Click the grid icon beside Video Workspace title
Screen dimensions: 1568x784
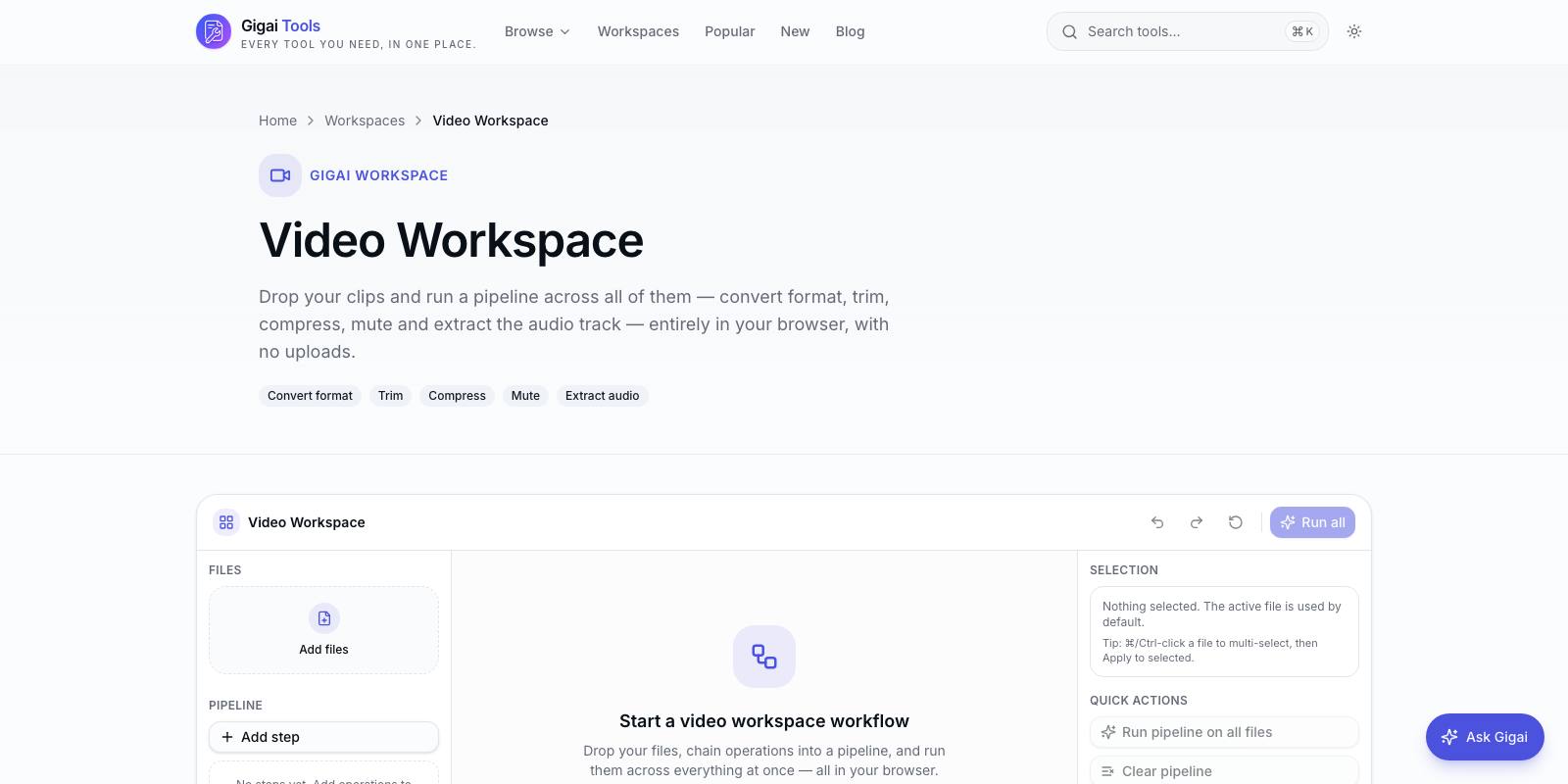[226, 522]
